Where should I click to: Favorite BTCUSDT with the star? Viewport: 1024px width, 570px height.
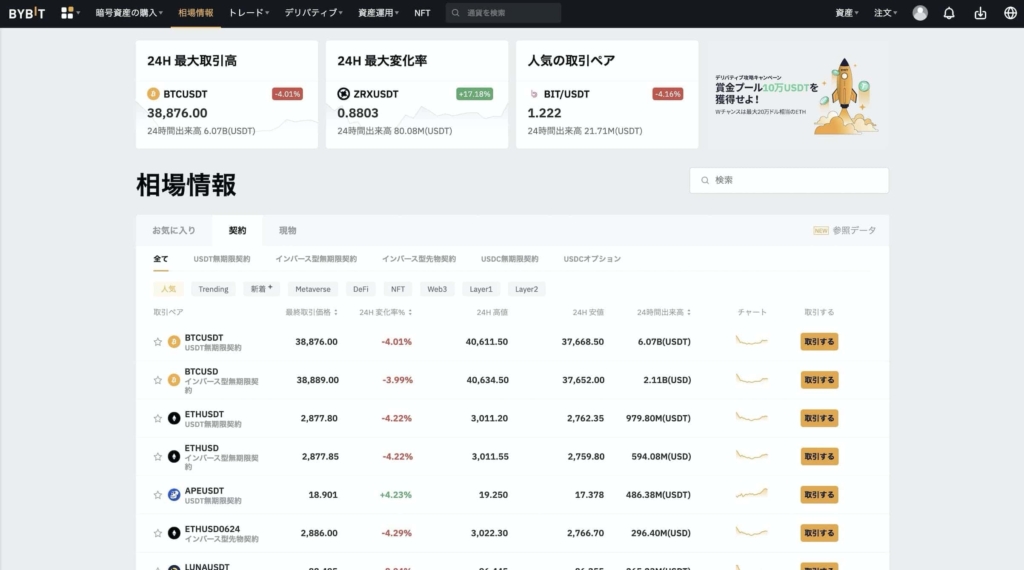[157, 341]
